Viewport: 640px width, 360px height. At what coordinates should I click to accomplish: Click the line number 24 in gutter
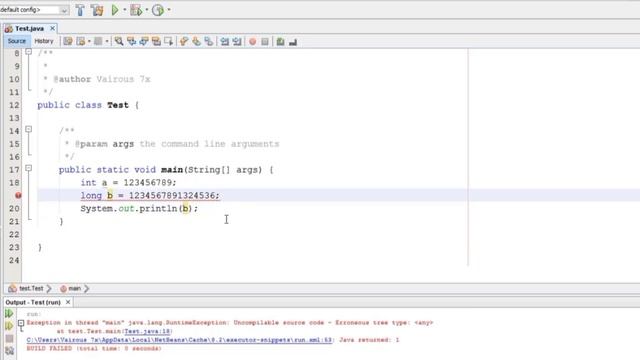point(14,260)
